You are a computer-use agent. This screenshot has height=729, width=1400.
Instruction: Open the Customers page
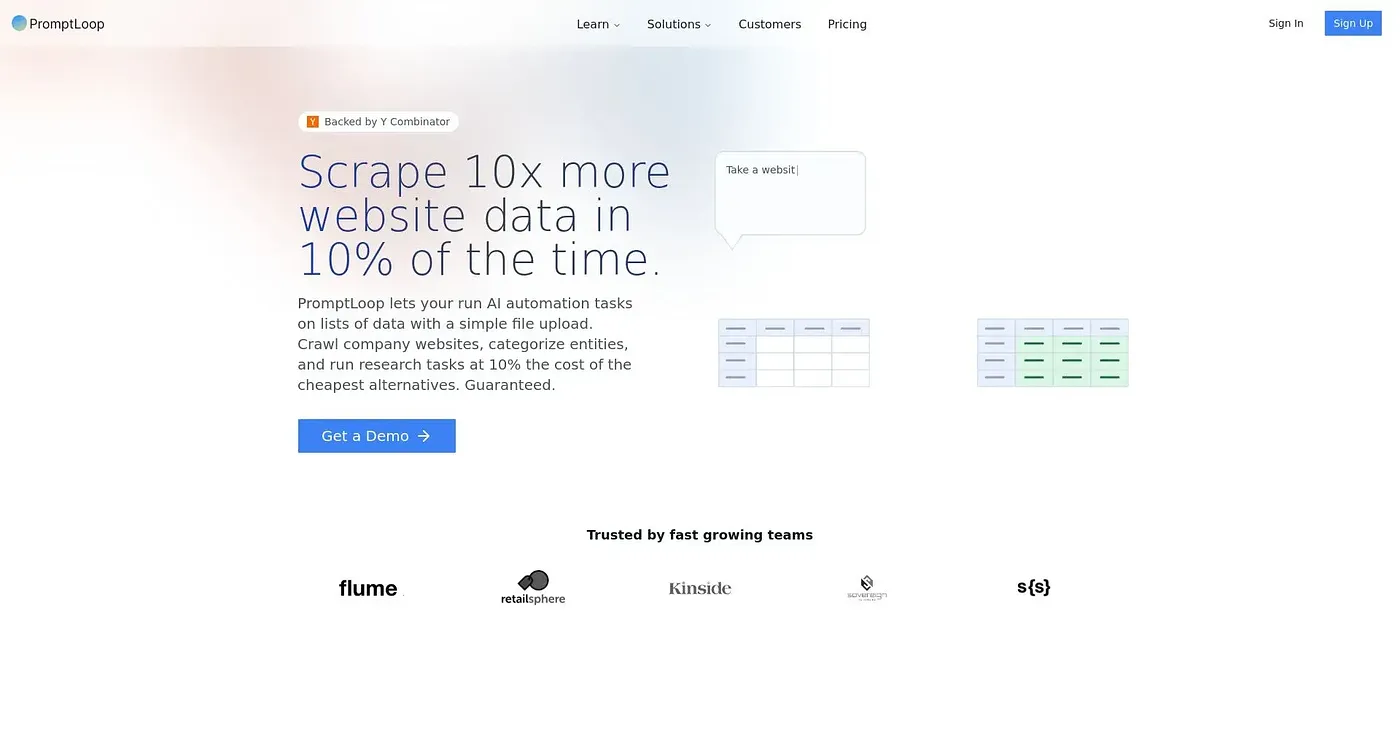(x=770, y=24)
